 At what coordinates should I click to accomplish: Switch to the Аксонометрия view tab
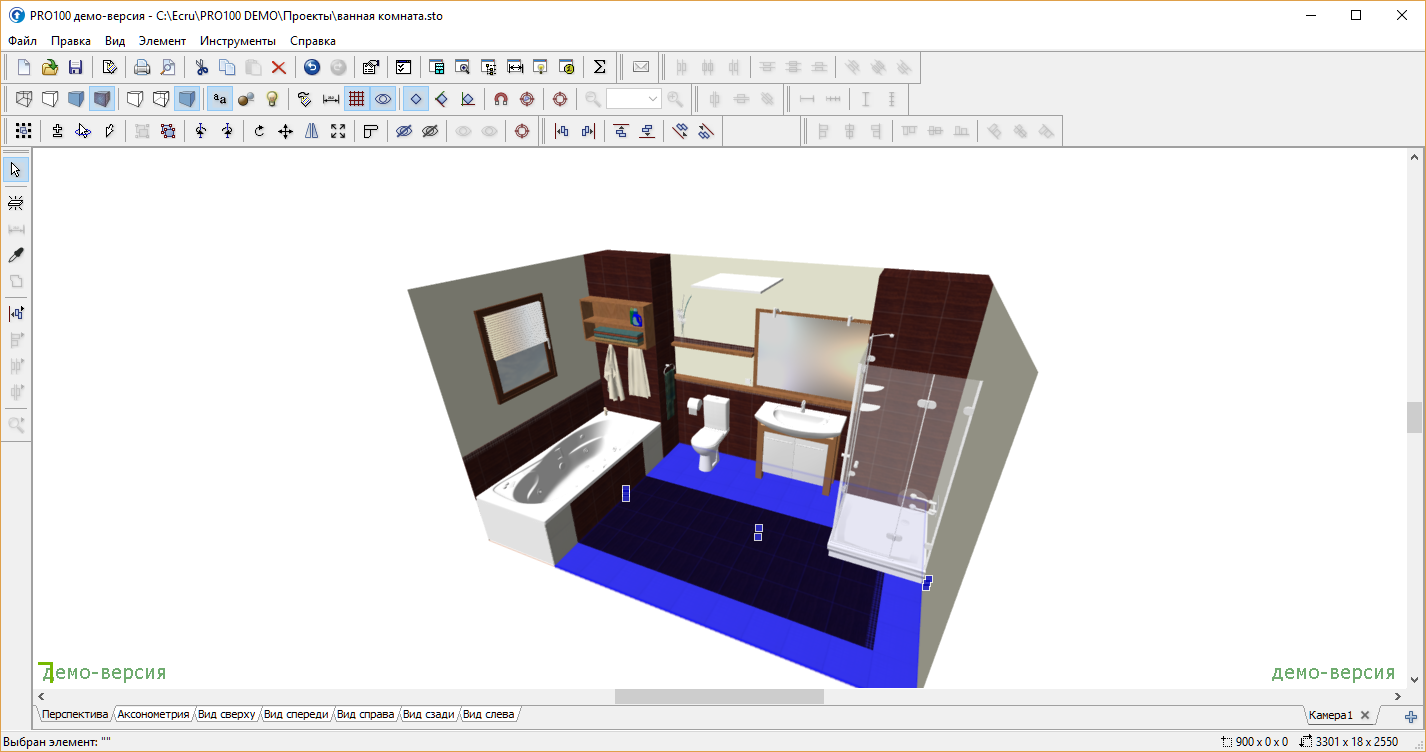pyautogui.click(x=153, y=714)
